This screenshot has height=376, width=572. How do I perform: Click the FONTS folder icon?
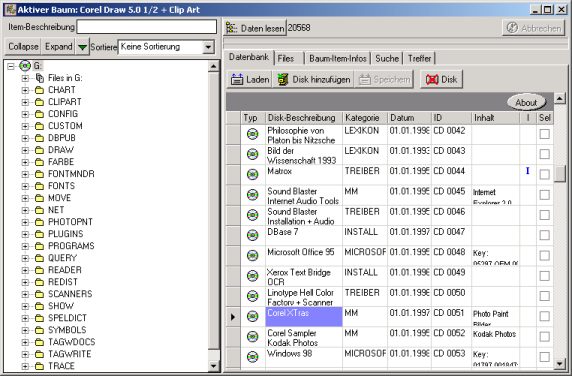point(39,186)
